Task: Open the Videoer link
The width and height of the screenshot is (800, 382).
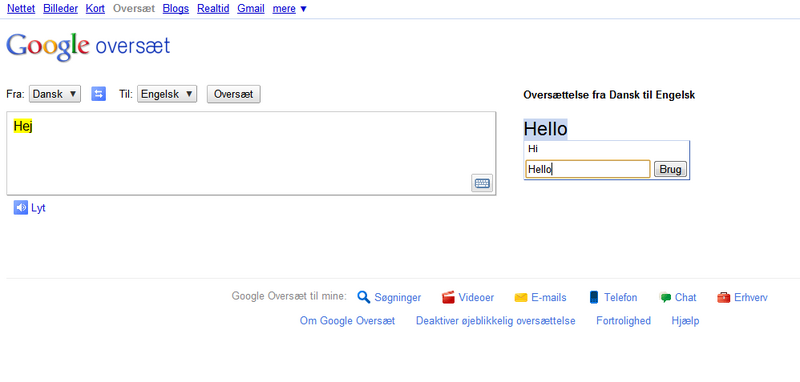Action: (x=476, y=297)
